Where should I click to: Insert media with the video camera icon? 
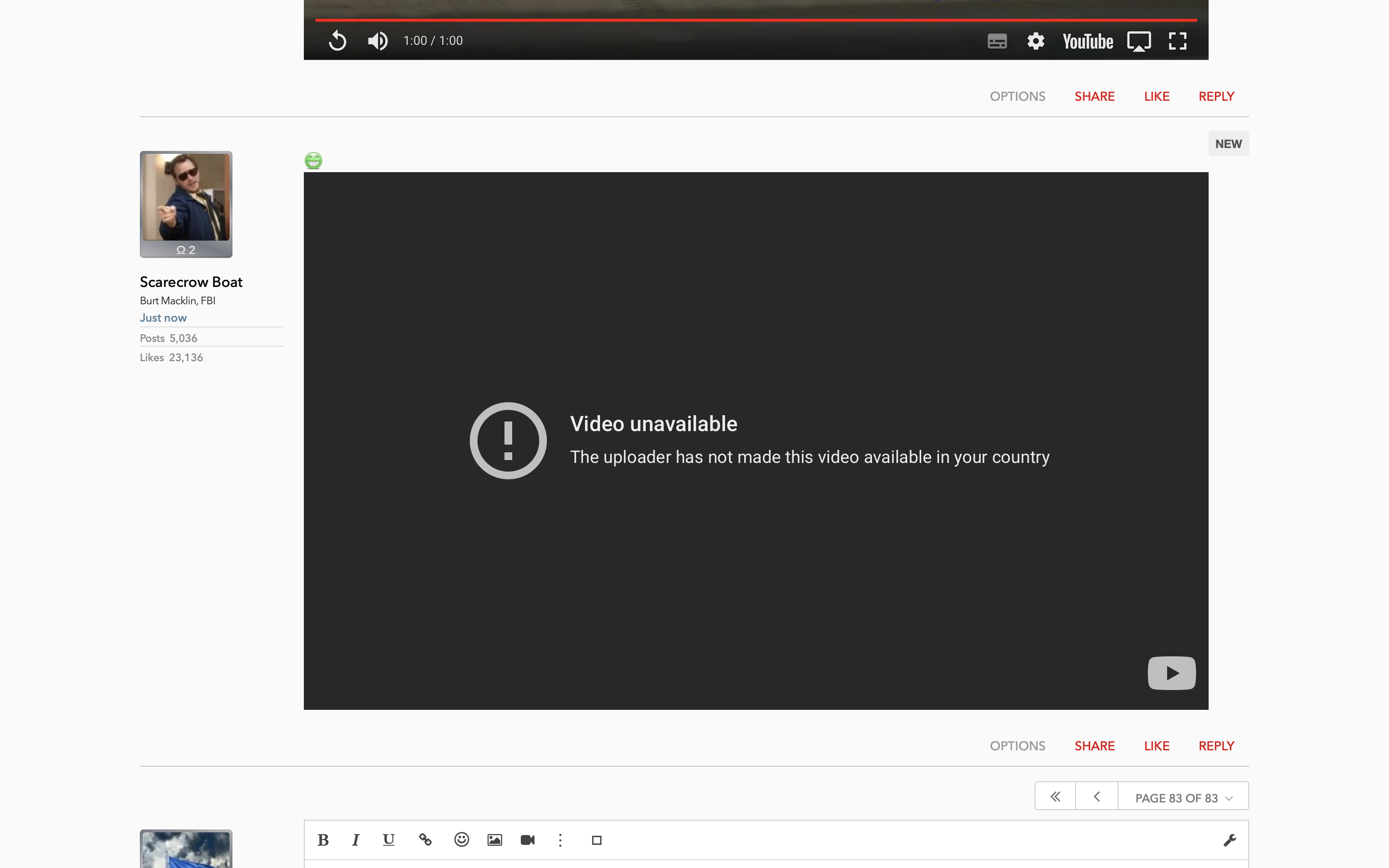tap(528, 840)
